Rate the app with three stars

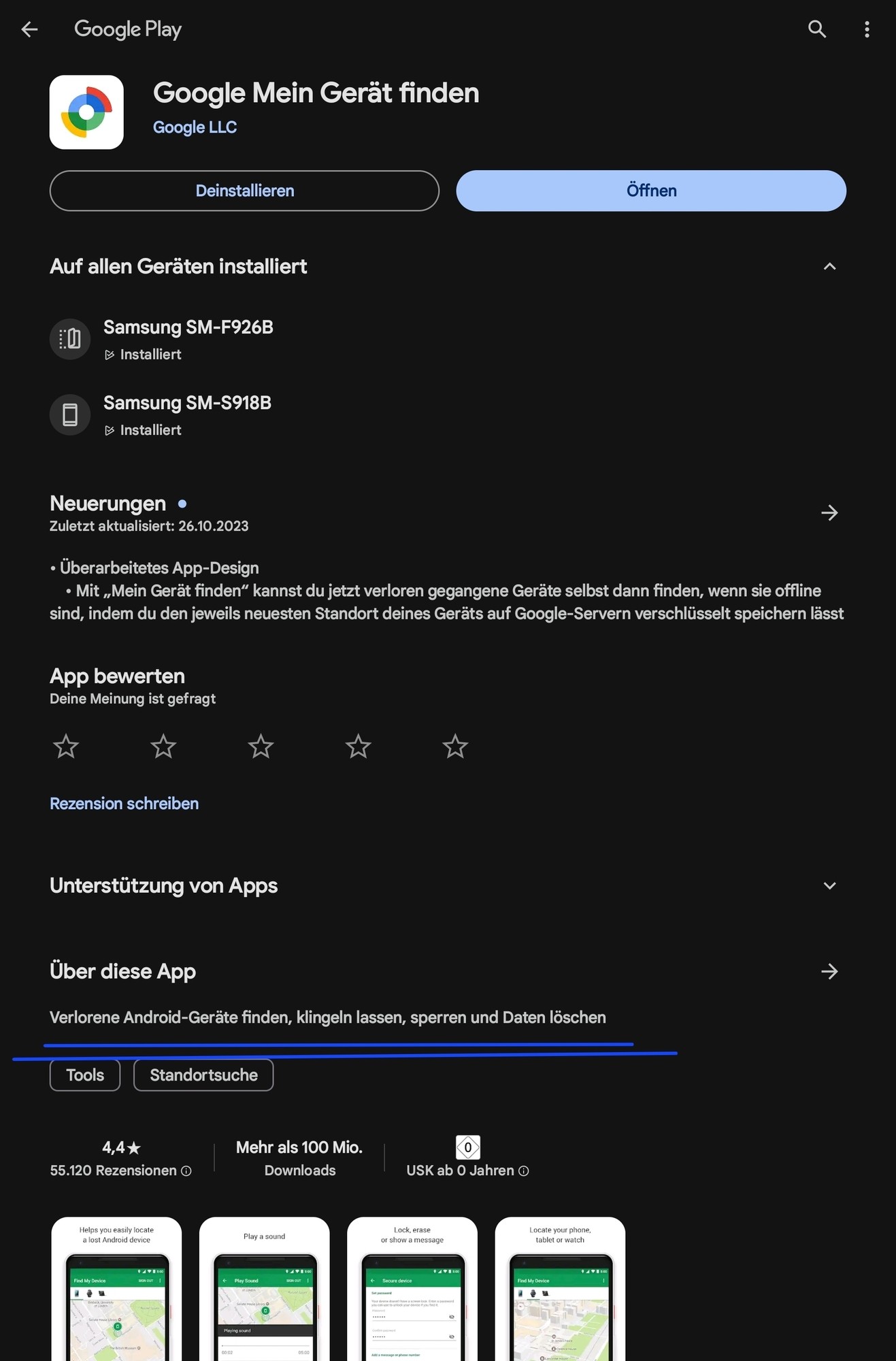pos(261,747)
